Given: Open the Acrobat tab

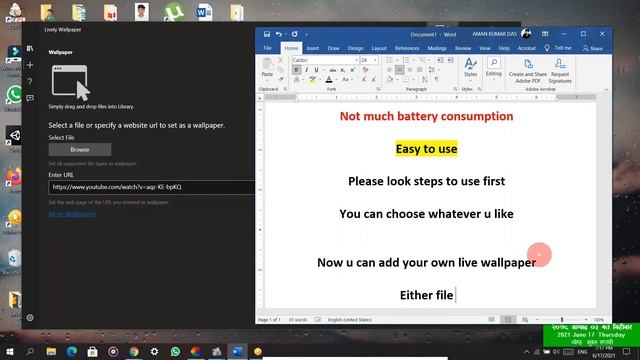Looking at the screenshot, I should [527, 48].
